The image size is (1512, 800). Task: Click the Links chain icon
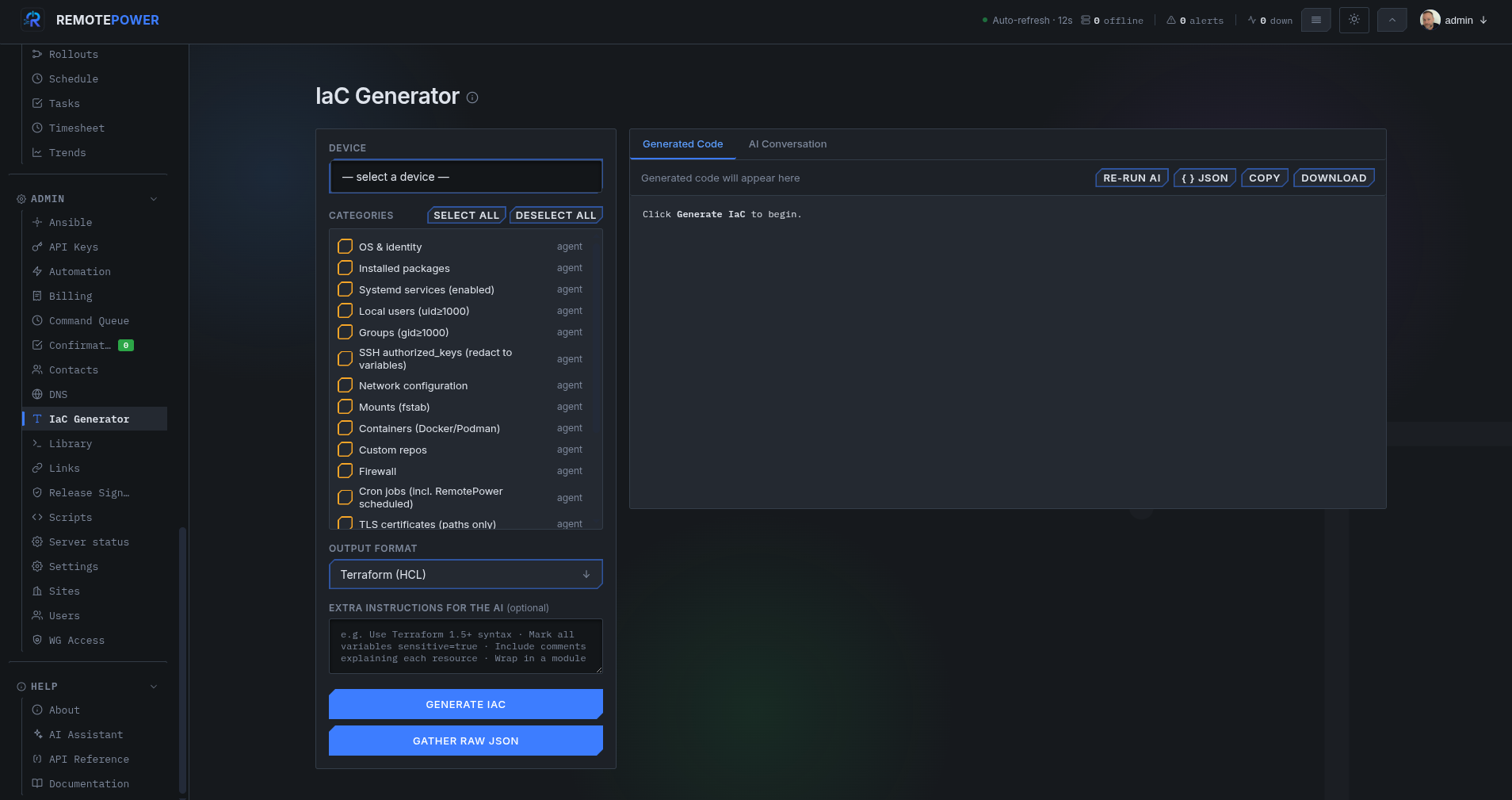37,468
